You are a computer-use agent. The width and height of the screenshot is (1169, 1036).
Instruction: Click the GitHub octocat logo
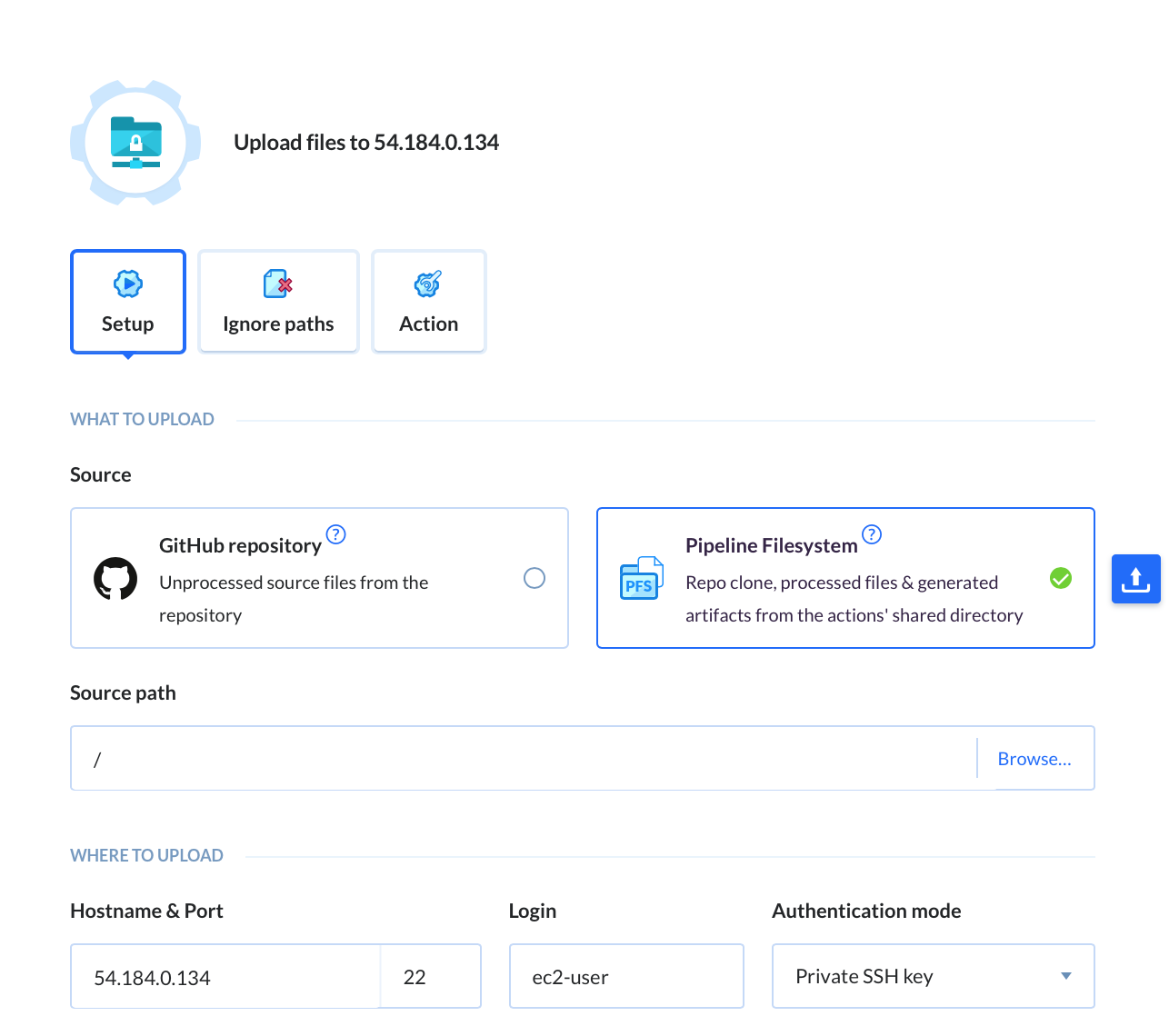click(115, 579)
